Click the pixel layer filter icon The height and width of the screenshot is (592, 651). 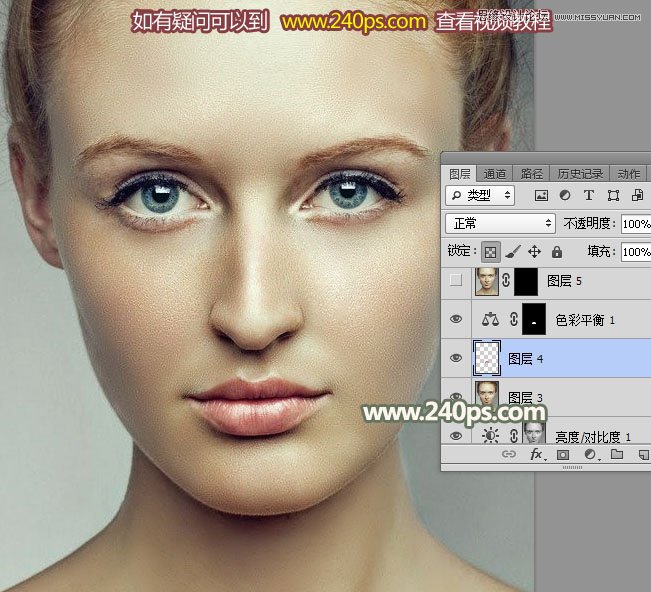pyautogui.click(x=541, y=195)
